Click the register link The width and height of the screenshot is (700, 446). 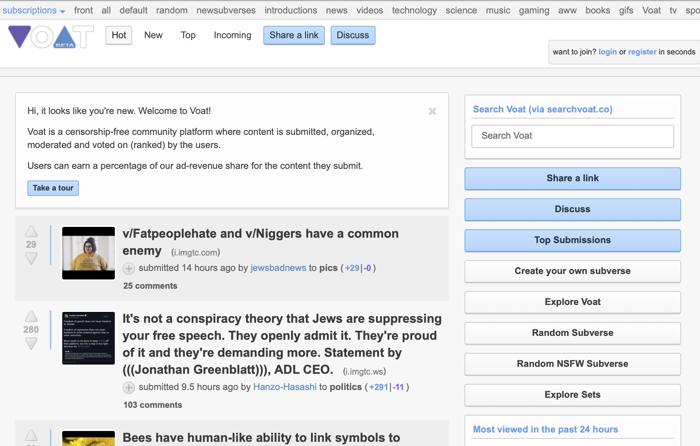coord(642,52)
